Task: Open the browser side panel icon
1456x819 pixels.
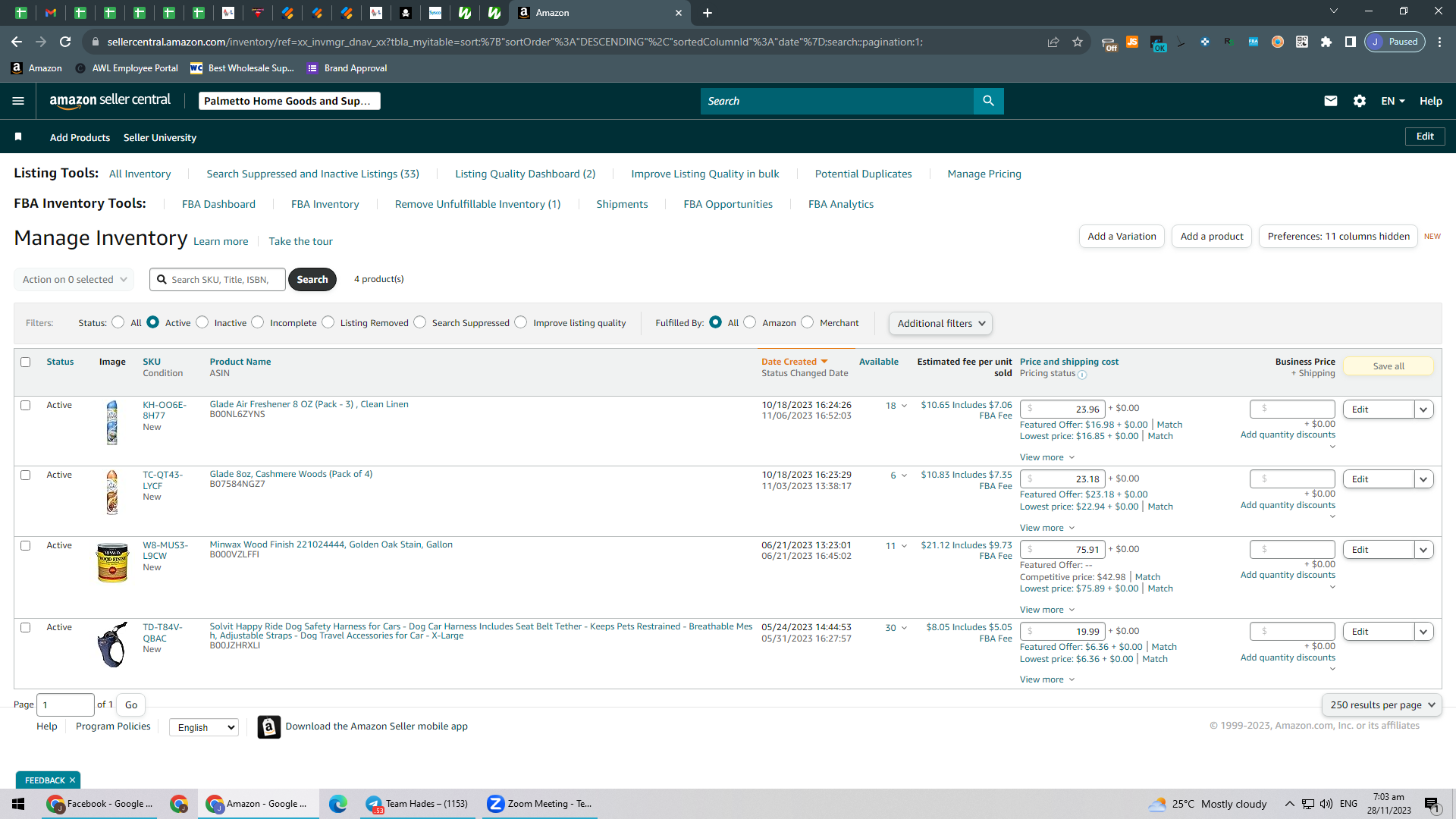Action: click(x=1351, y=42)
